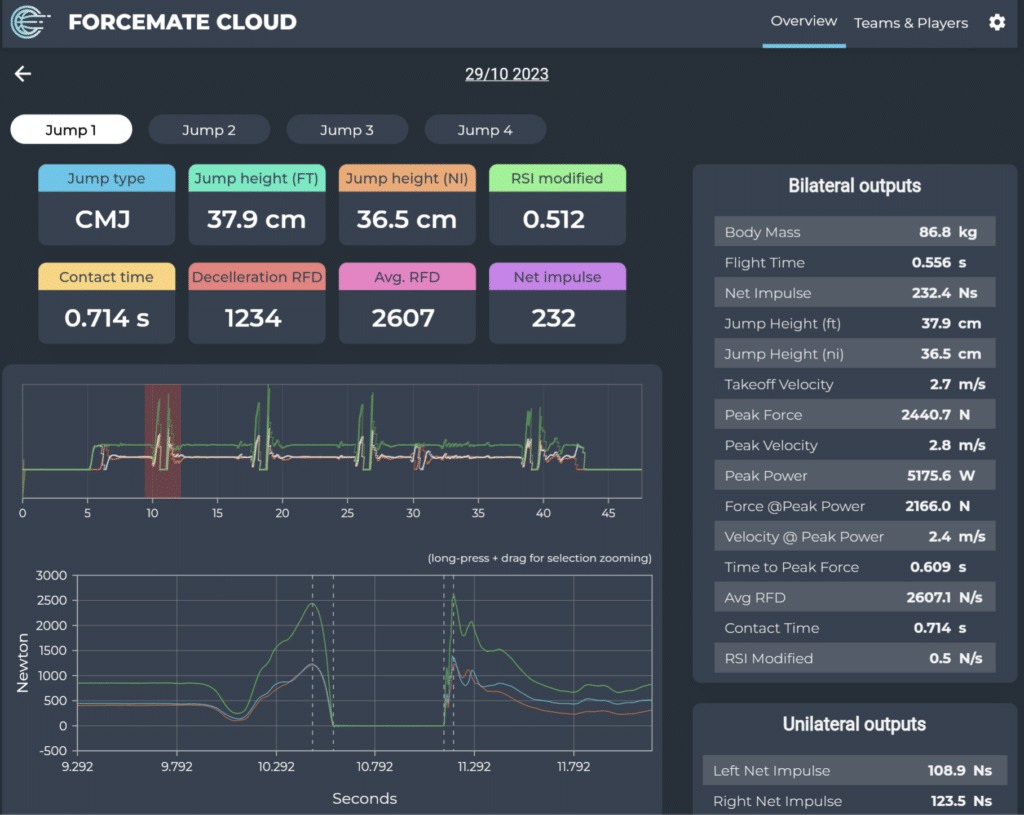Click the back arrow navigation icon
Screen dimensions: 1024x815
22,73
